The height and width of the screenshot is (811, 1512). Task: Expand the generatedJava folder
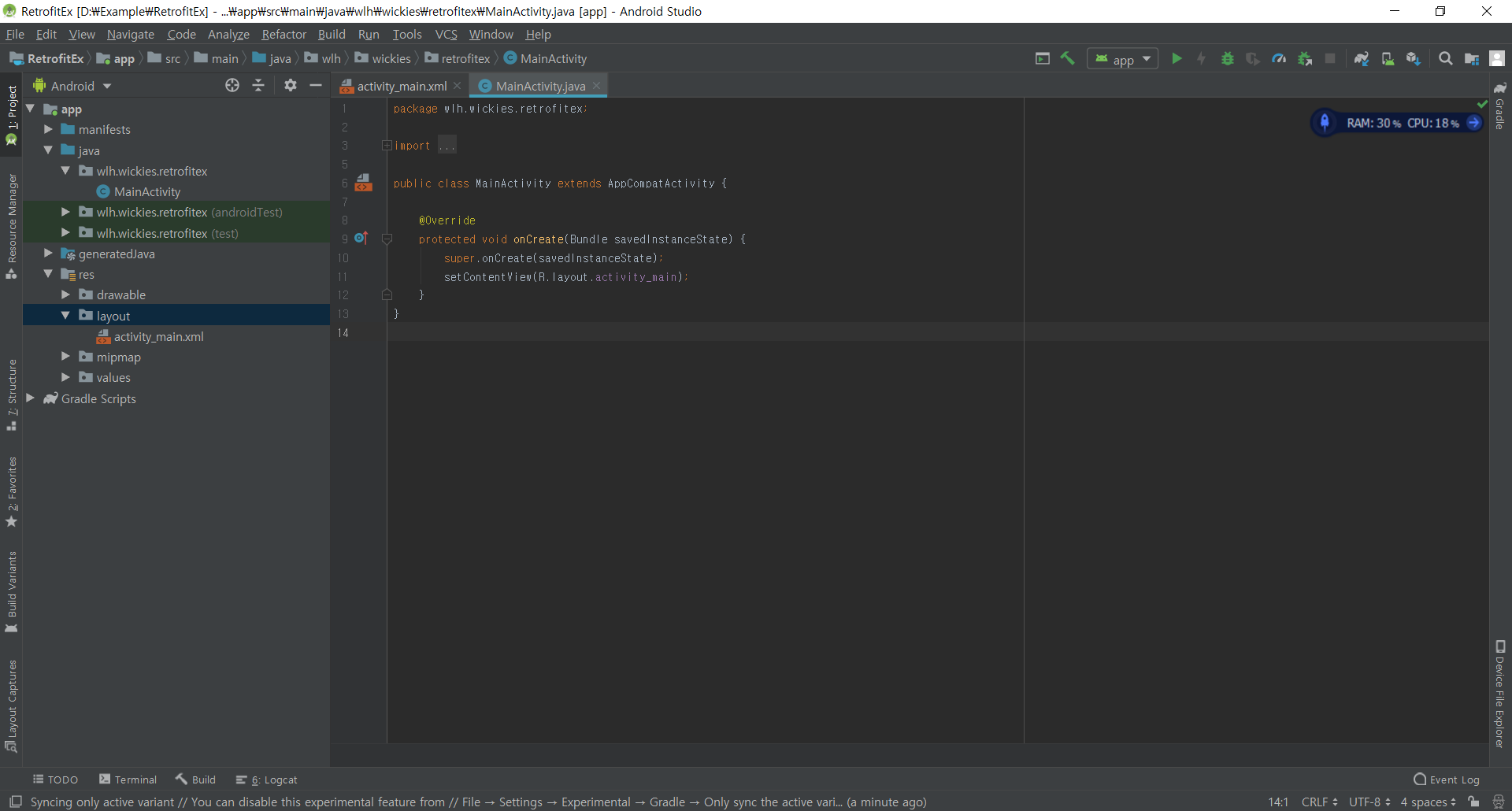tap(48, 254)
